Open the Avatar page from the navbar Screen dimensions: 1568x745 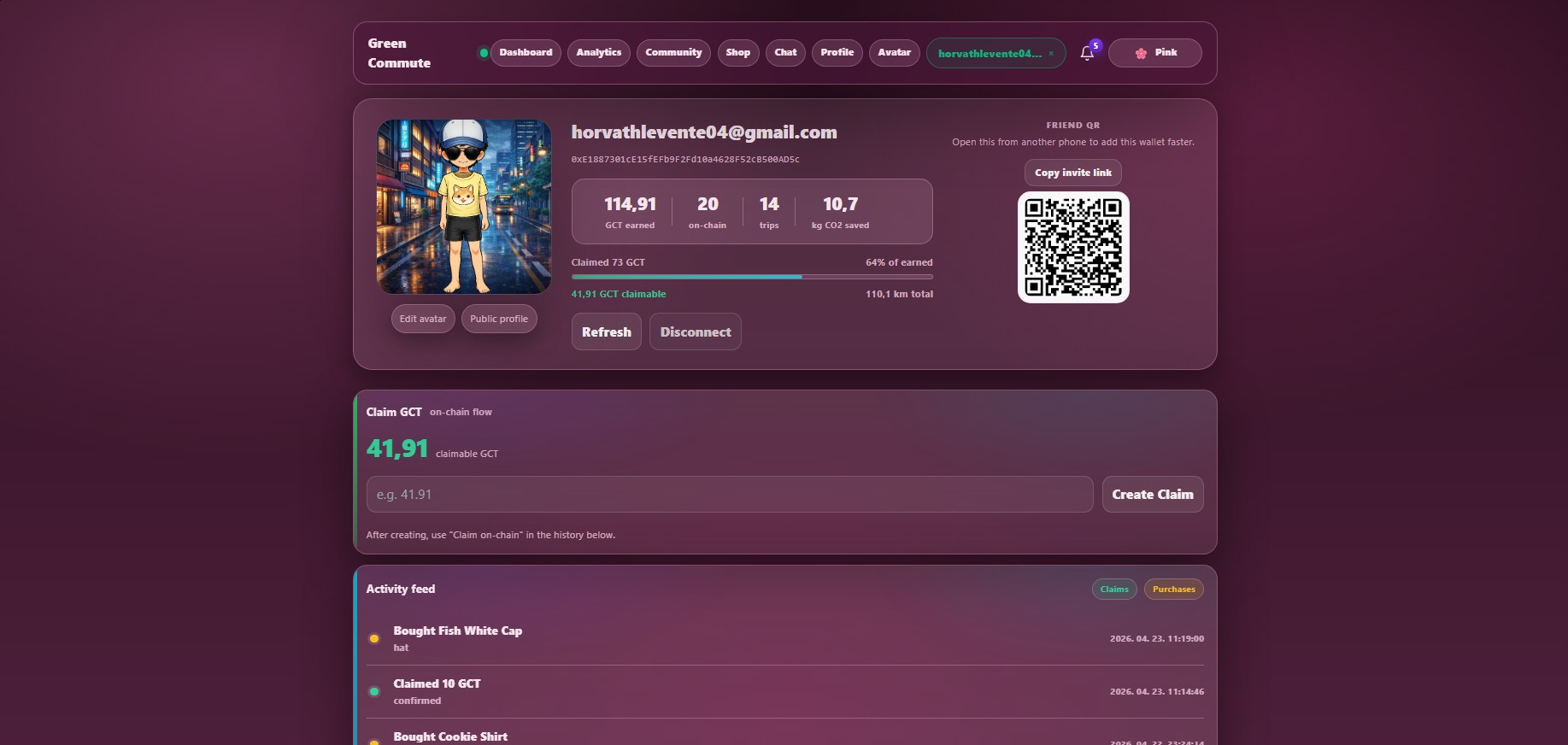[x=895, y=53]
